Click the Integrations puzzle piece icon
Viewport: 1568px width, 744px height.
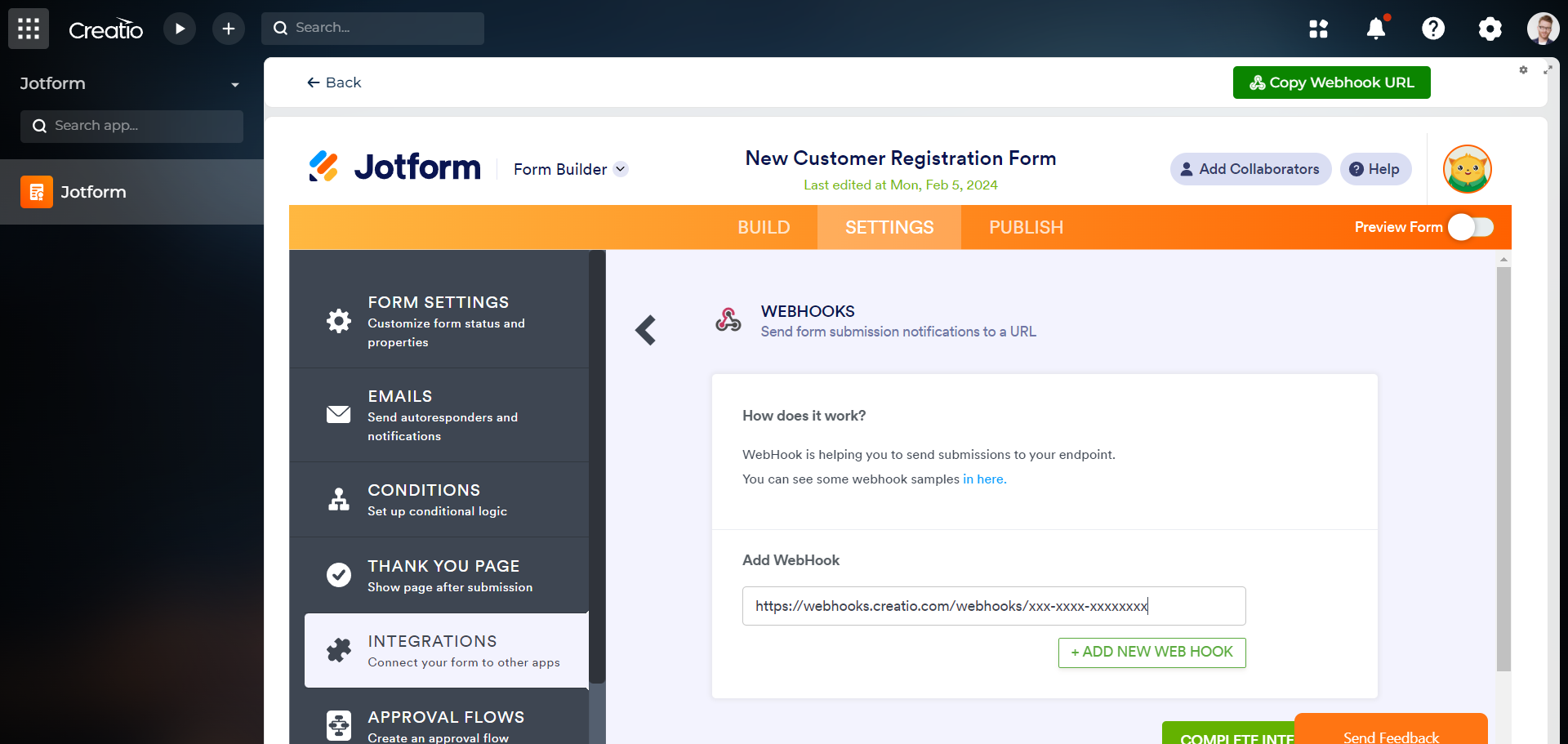[x=339, y=650]
